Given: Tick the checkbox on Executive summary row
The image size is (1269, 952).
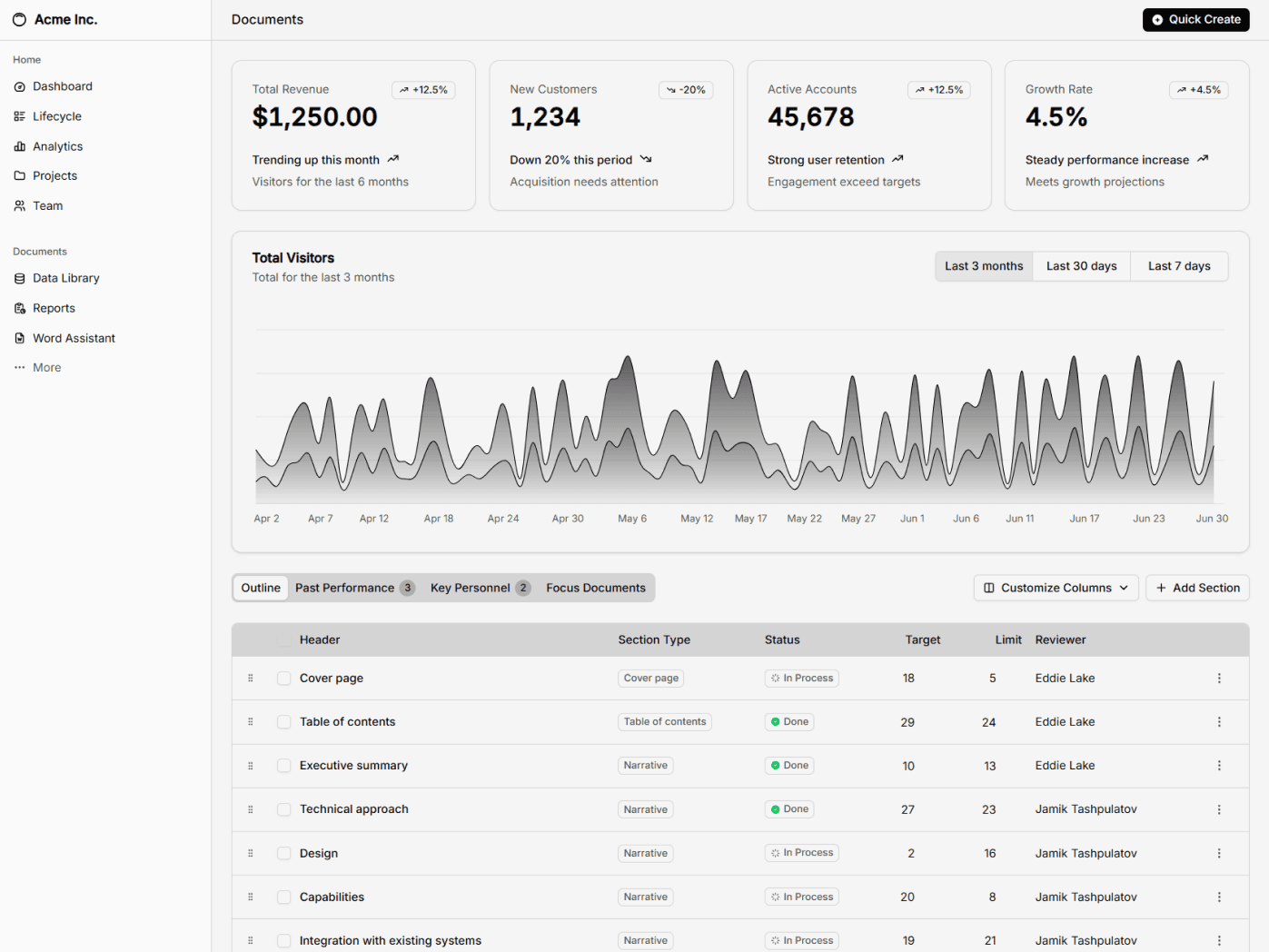Looking at the screenshot, I should [x=284, y=765].
